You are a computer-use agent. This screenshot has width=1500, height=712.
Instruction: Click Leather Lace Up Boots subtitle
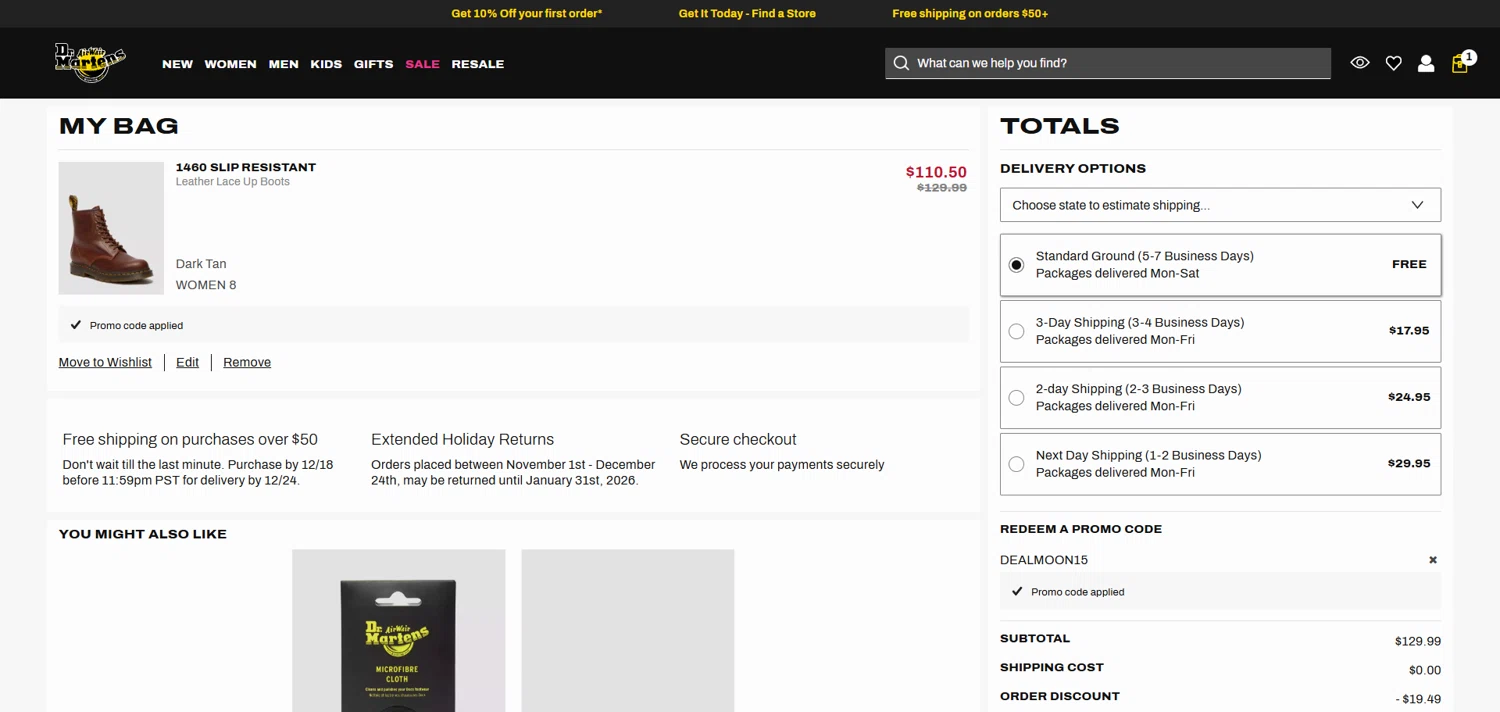[x=233, y=182]
